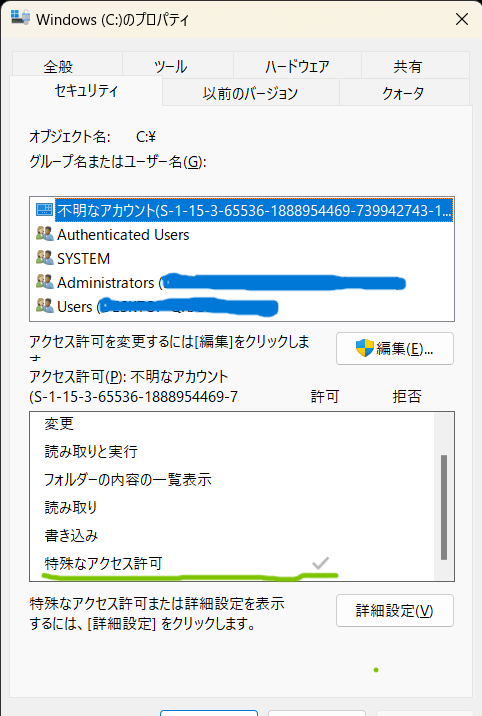Click the drive icon in title bar
482x716 pixels.
[20, 17]
